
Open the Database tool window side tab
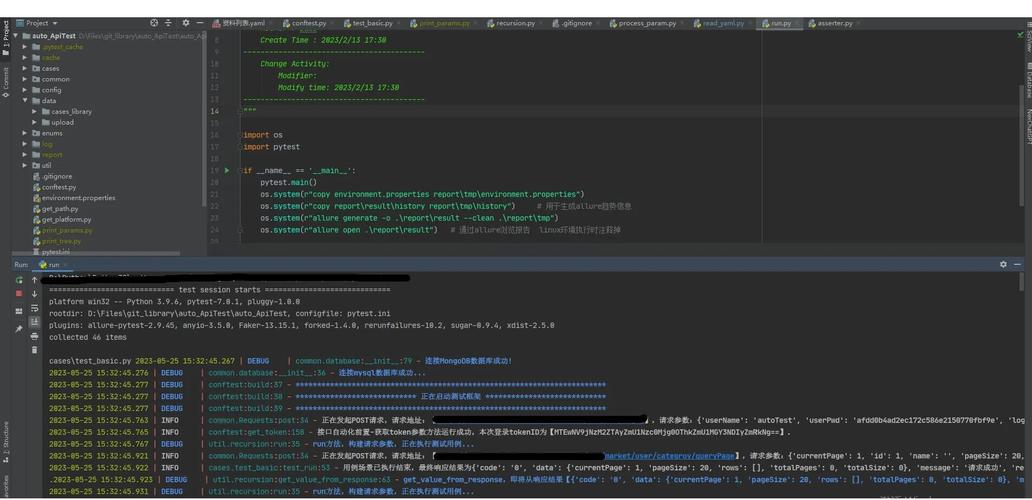tap(1027, 79)
